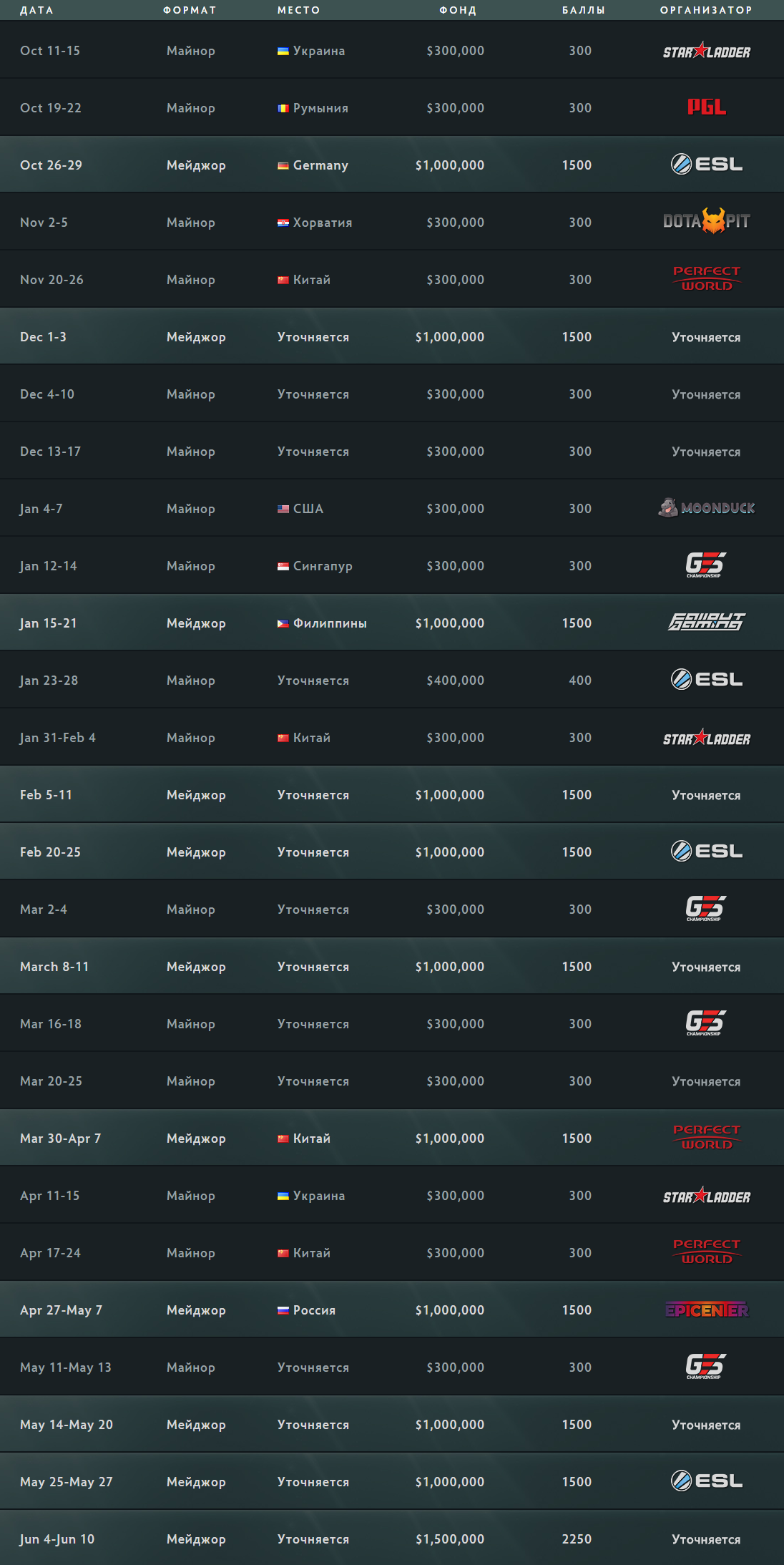Click the ДАТА column header
The height and width of the screenshot is (1565, 784).
pyautogui.click(x=36, y=10)
